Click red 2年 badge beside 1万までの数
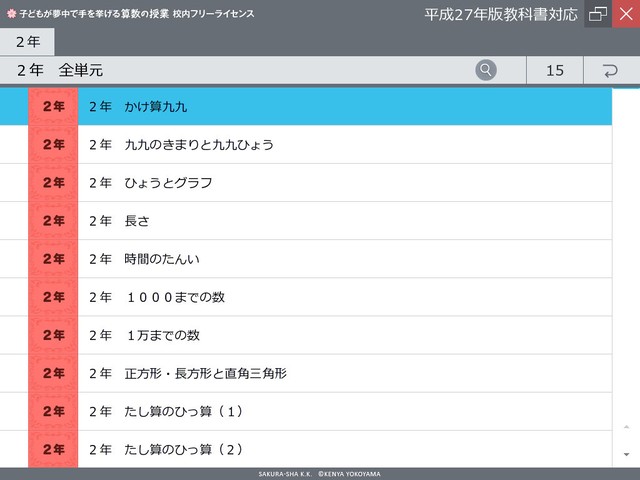This screenshot has height=480, width=640. [53, 335]
